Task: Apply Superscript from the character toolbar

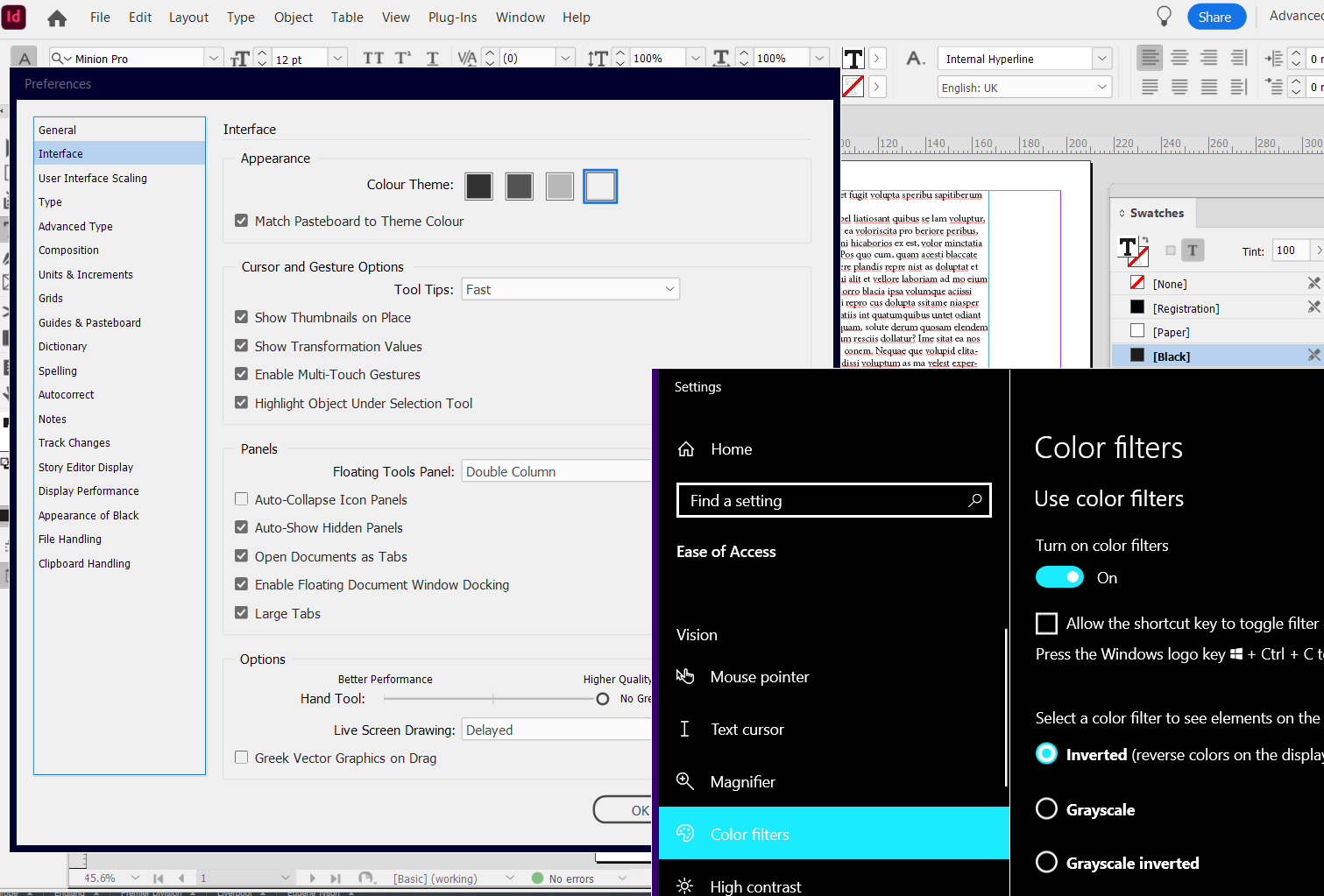Action: tap(404, 58)
